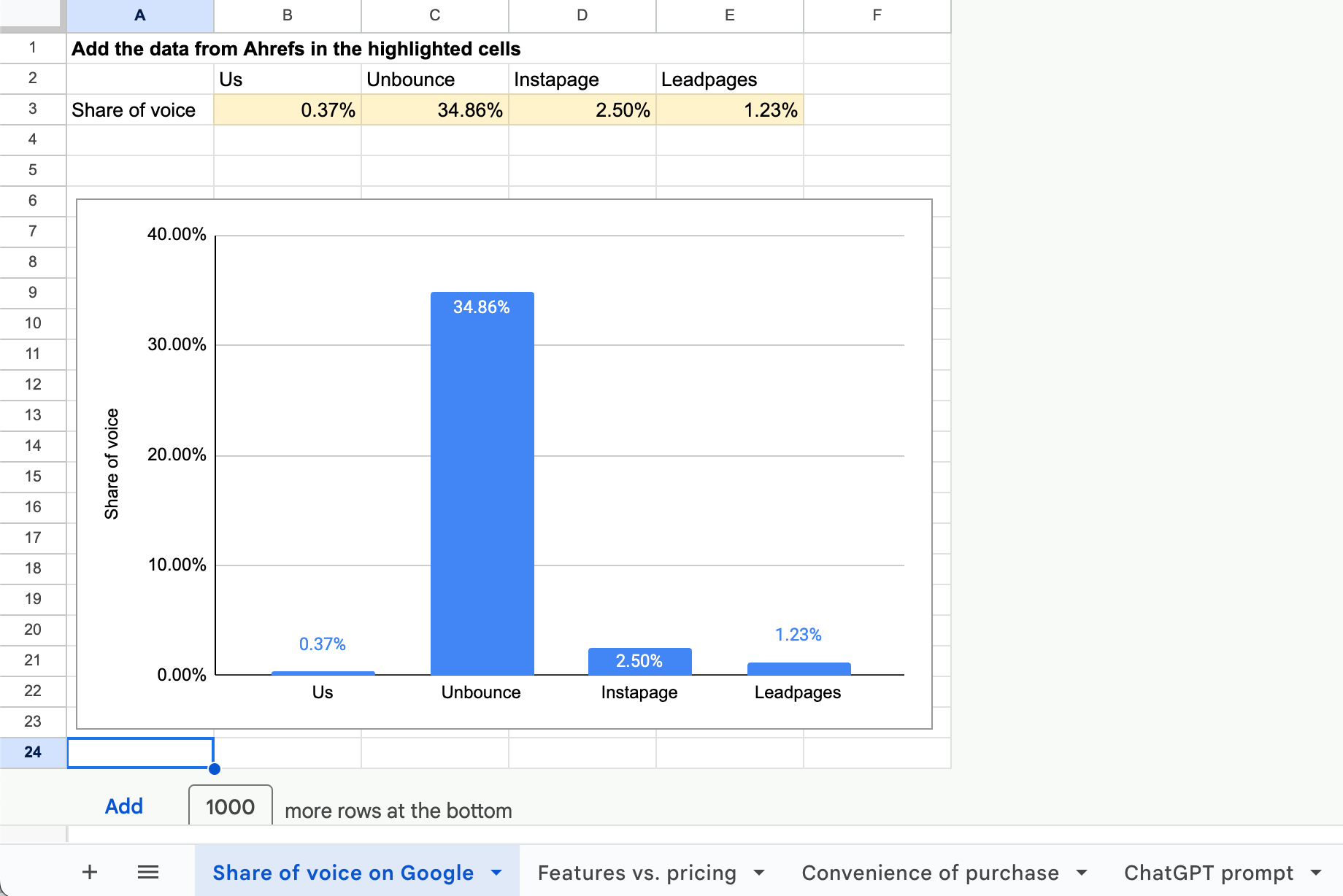The height and width of the screenshot is (896, 1343).
Task: Select the cell containing 0.37%
Action: [x=287, y=109]
